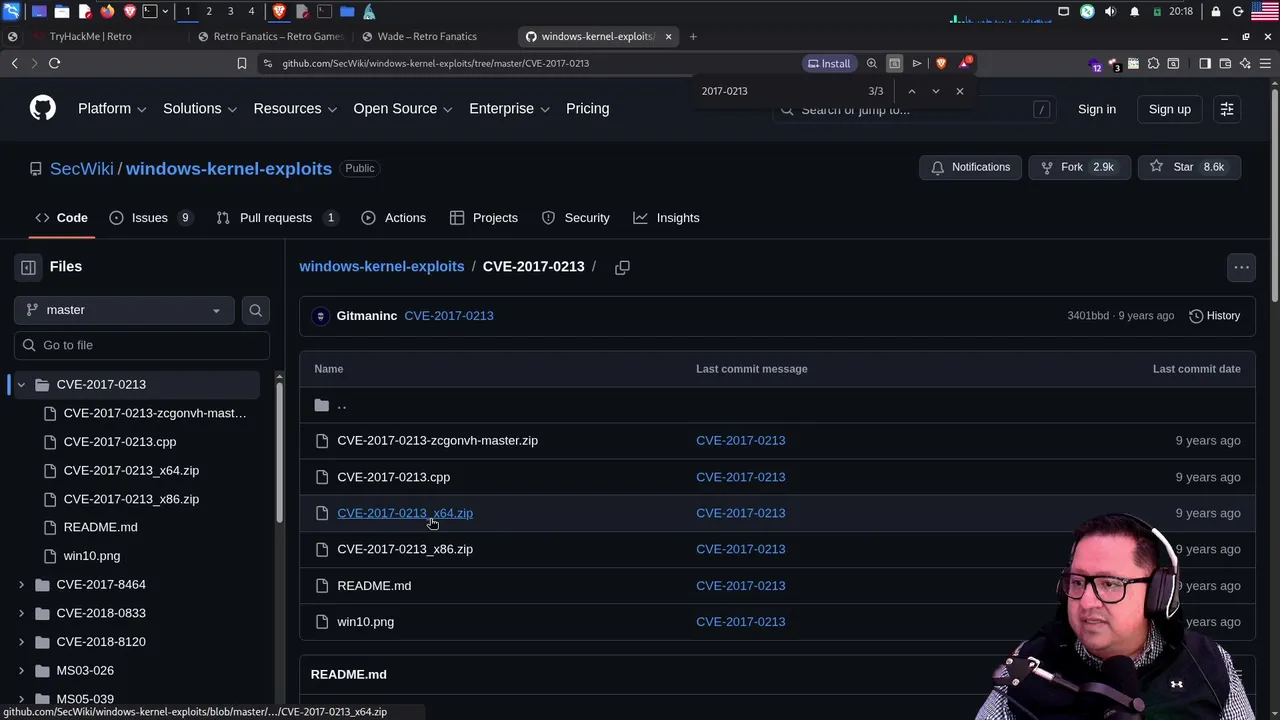Open the browser extensions puzzle icon
Screen dimensions: 1280x720
click(1153, 63)
